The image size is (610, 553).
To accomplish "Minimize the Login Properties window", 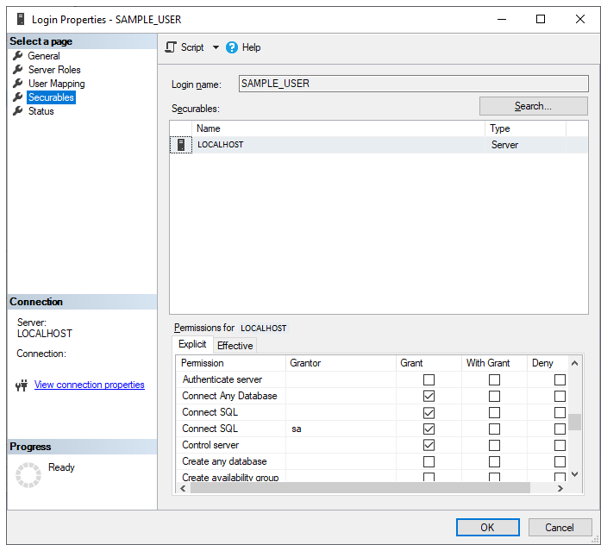I will coord(502,19).
